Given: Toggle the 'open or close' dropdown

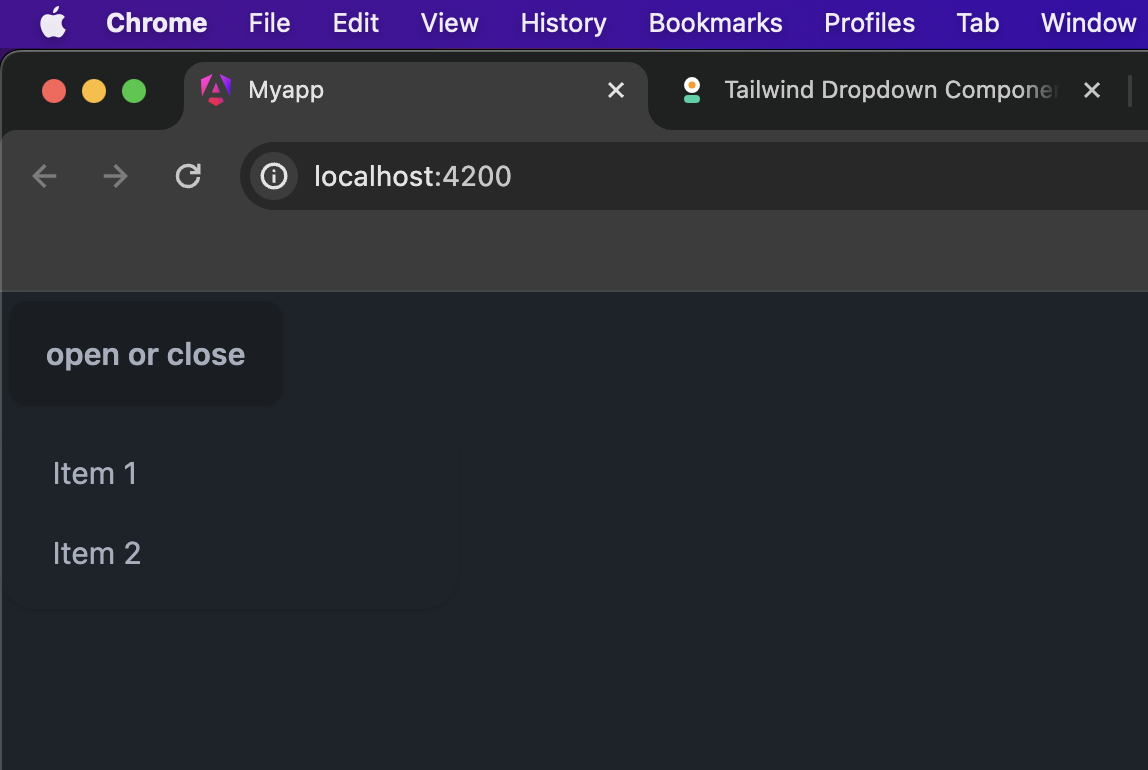Looking at the screenshot, I should click(146, 354).
